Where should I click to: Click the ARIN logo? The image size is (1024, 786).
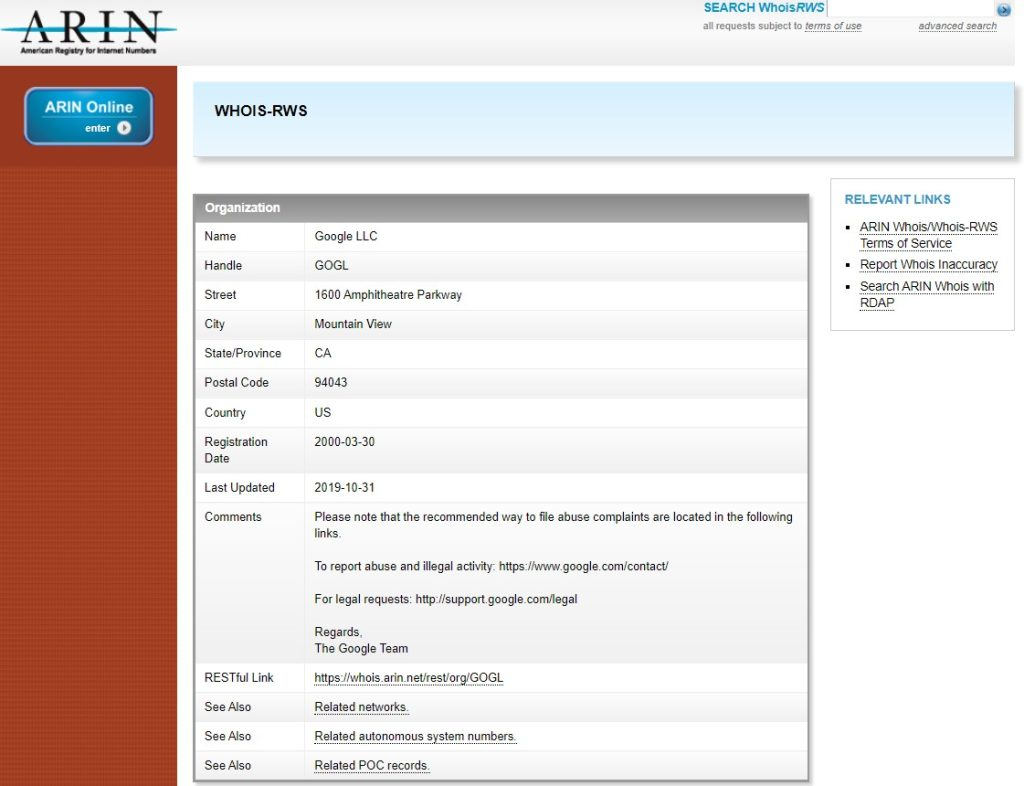(x=89, y=31)
